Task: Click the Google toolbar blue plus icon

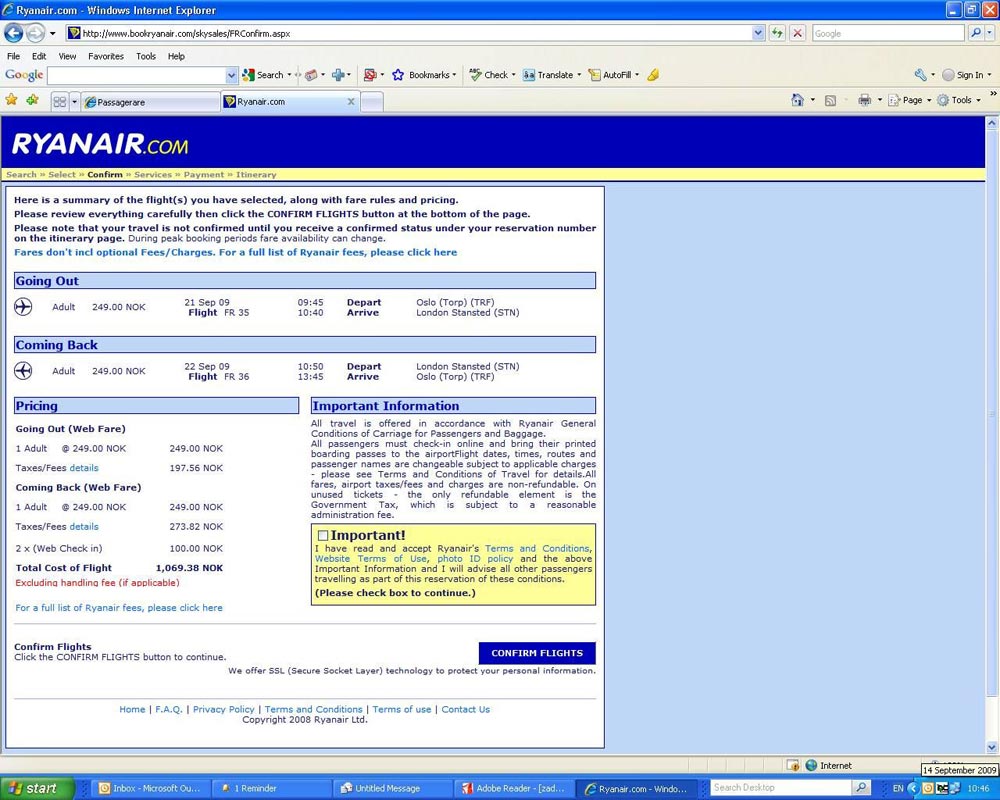Action: 338,75
